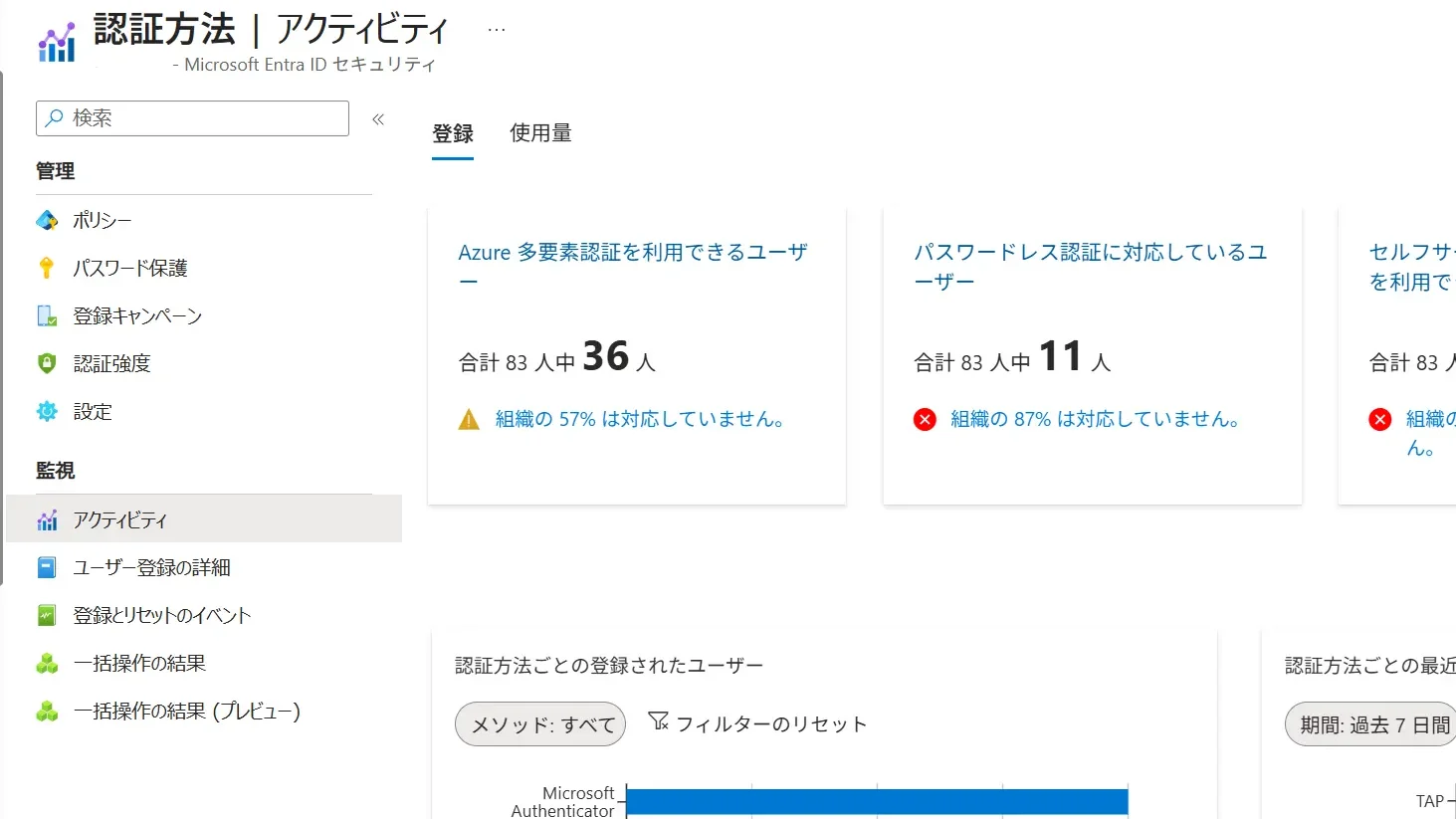
Task: Click the フィルターのリセット button
Action: (757, 723)
